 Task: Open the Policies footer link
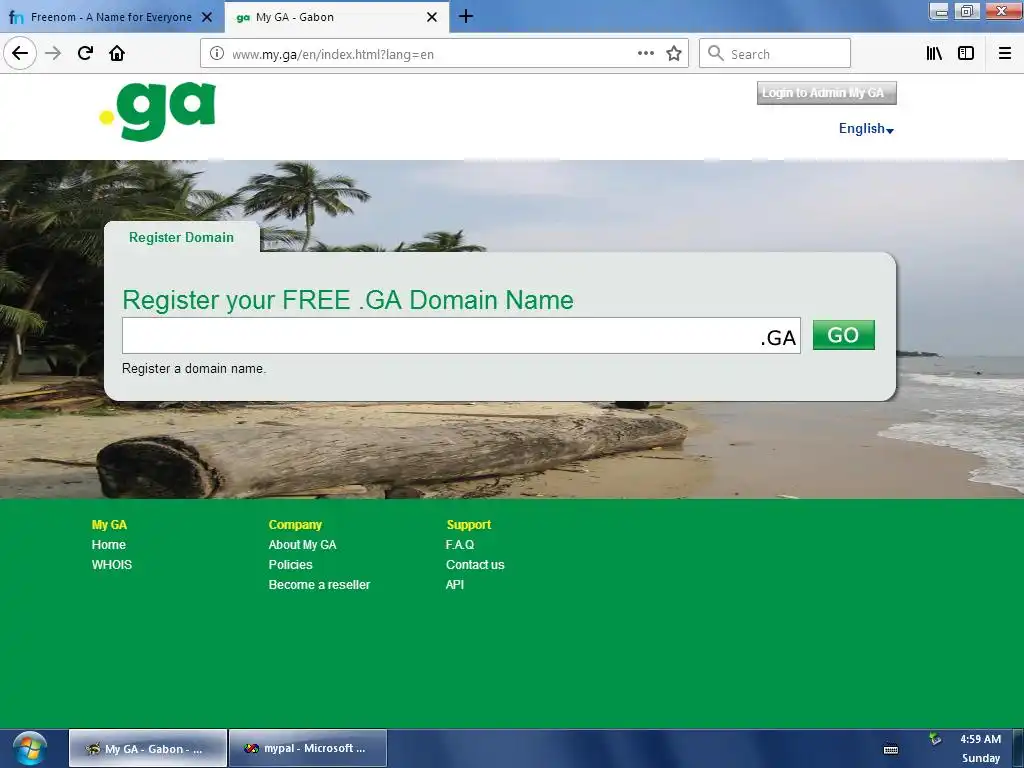point(291,565)
